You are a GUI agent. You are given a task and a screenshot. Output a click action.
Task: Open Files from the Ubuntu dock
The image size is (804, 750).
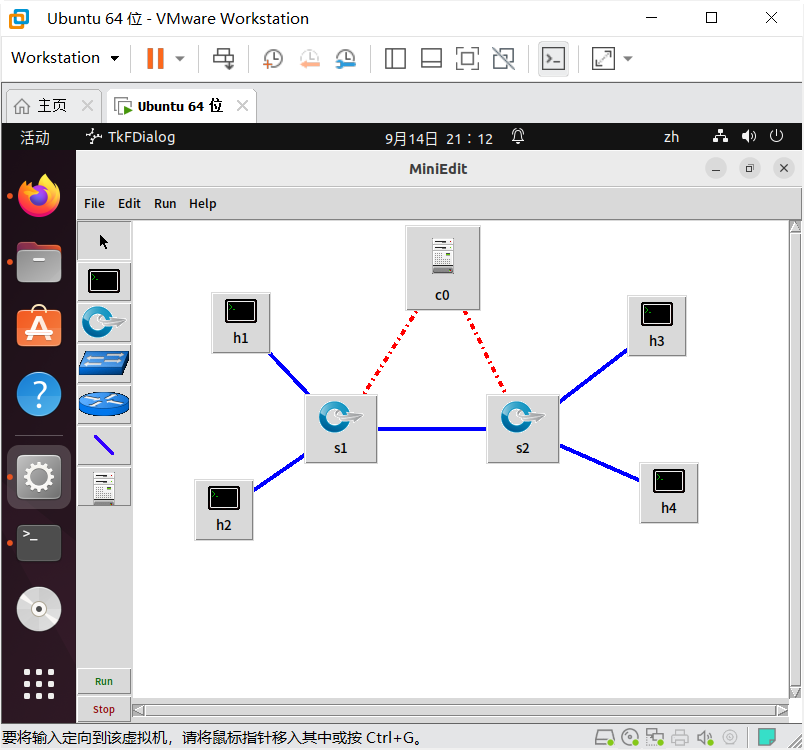39,262
